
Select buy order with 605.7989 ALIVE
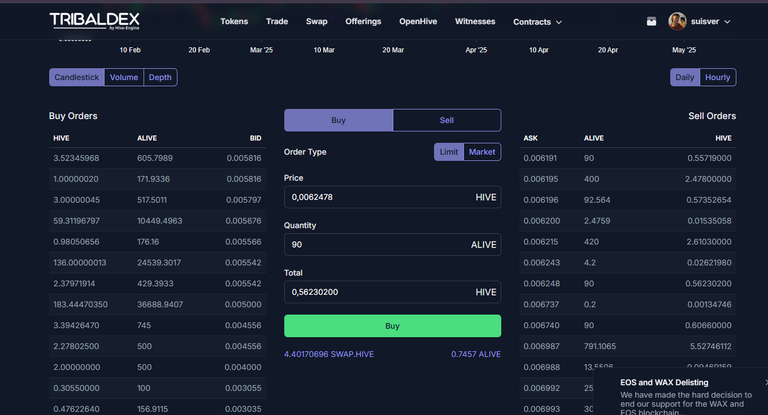click(x=157, y=158)
